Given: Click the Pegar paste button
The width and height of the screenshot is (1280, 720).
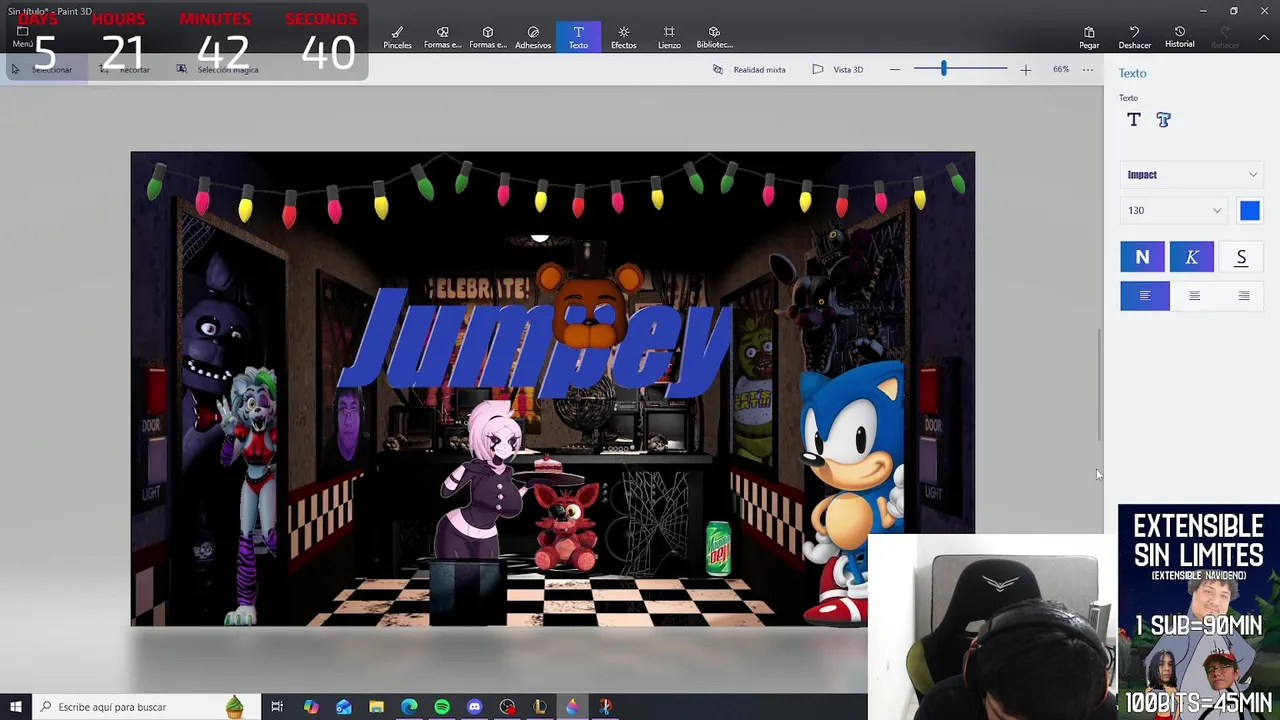Looking at the screenshot, I should (x=1089, y=37).
